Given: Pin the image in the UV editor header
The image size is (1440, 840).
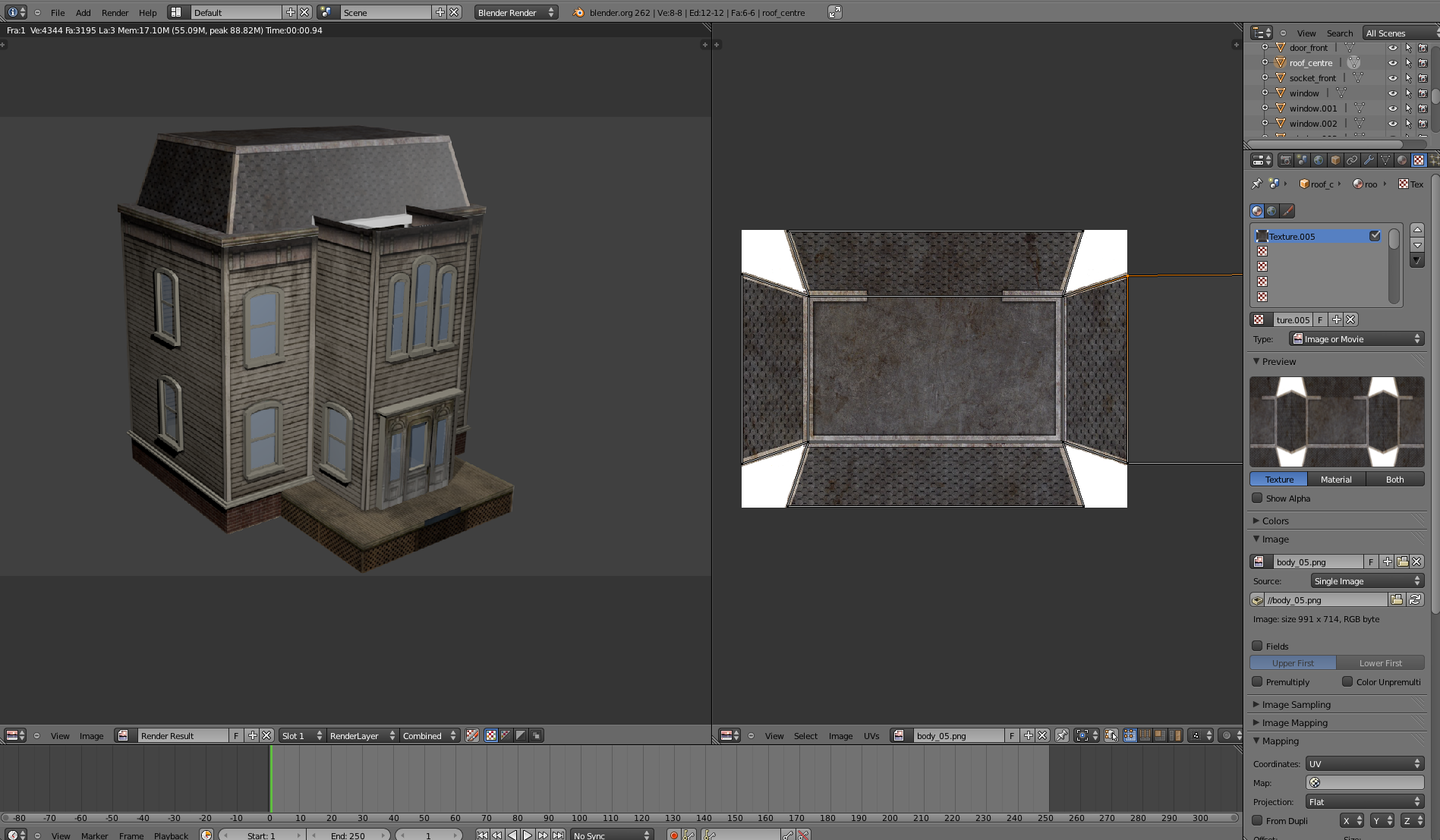Looking at the screenshot, I should tap(1062, 735).
